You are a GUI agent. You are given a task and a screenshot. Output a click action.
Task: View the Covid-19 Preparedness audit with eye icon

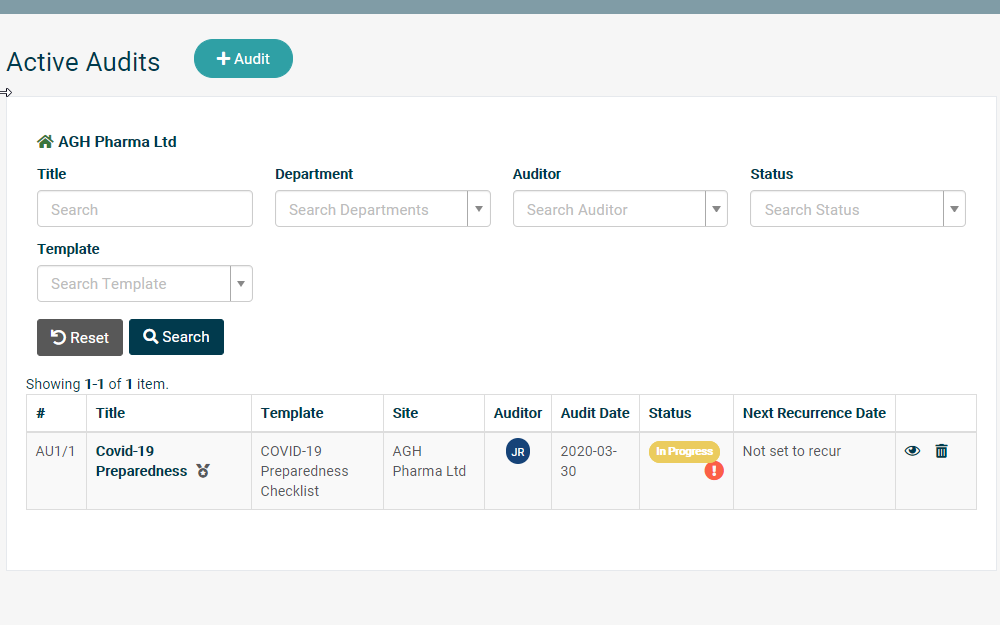913,451
